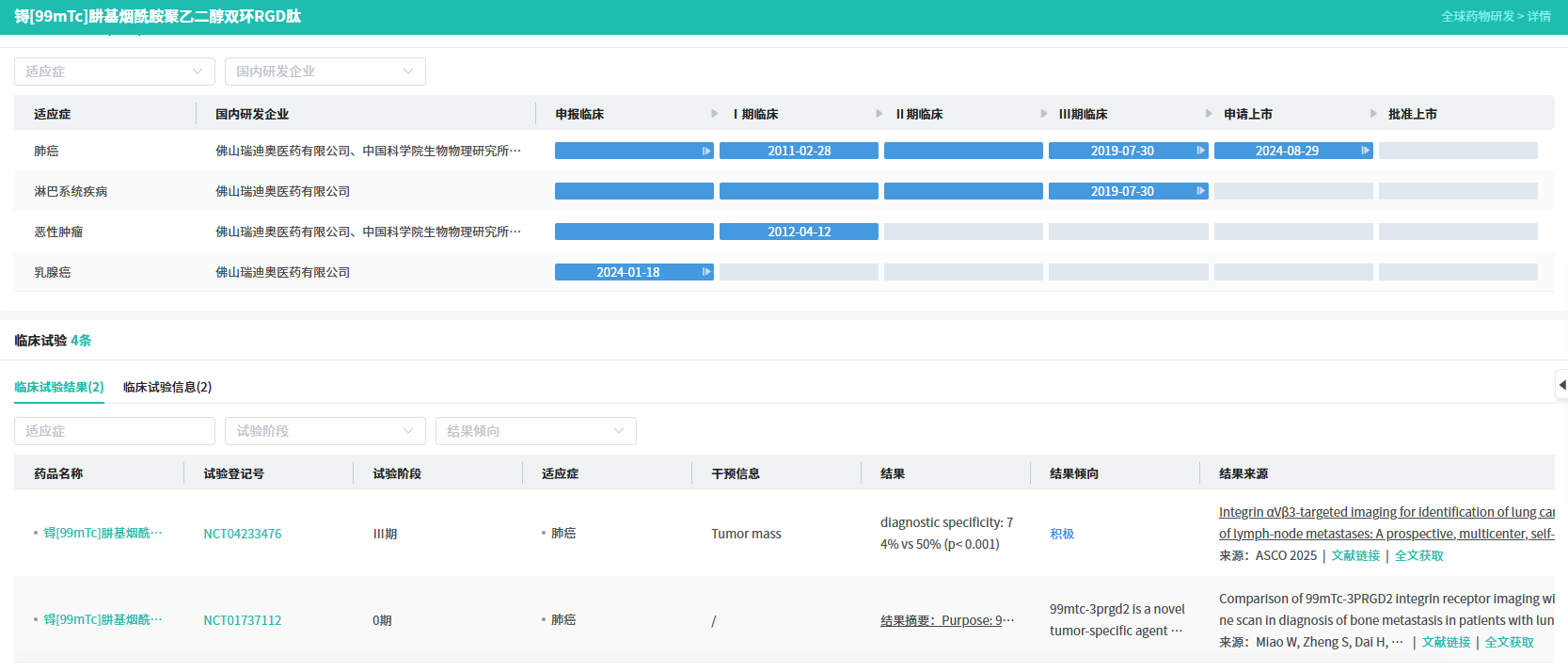Open the 结果倾向 dropdown filter
Viewport: 1568px width, 672px height.
click(535, 431)
